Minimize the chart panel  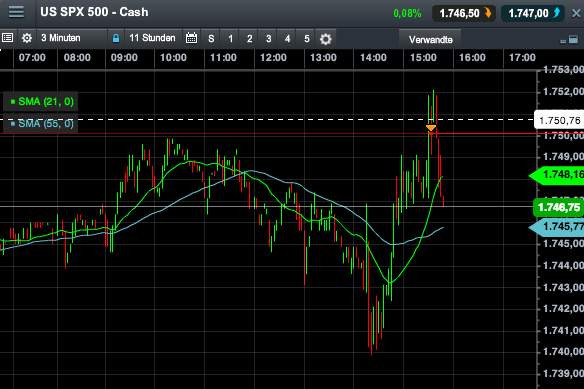coord(563,41)
